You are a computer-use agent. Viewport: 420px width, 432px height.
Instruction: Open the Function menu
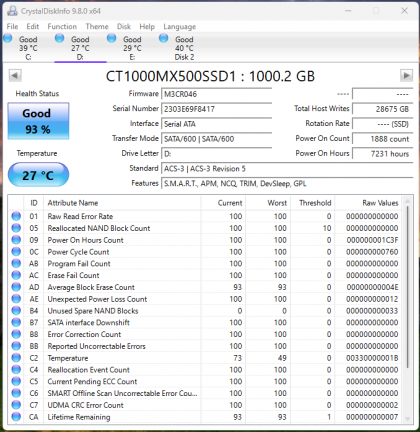coord(62,26)
